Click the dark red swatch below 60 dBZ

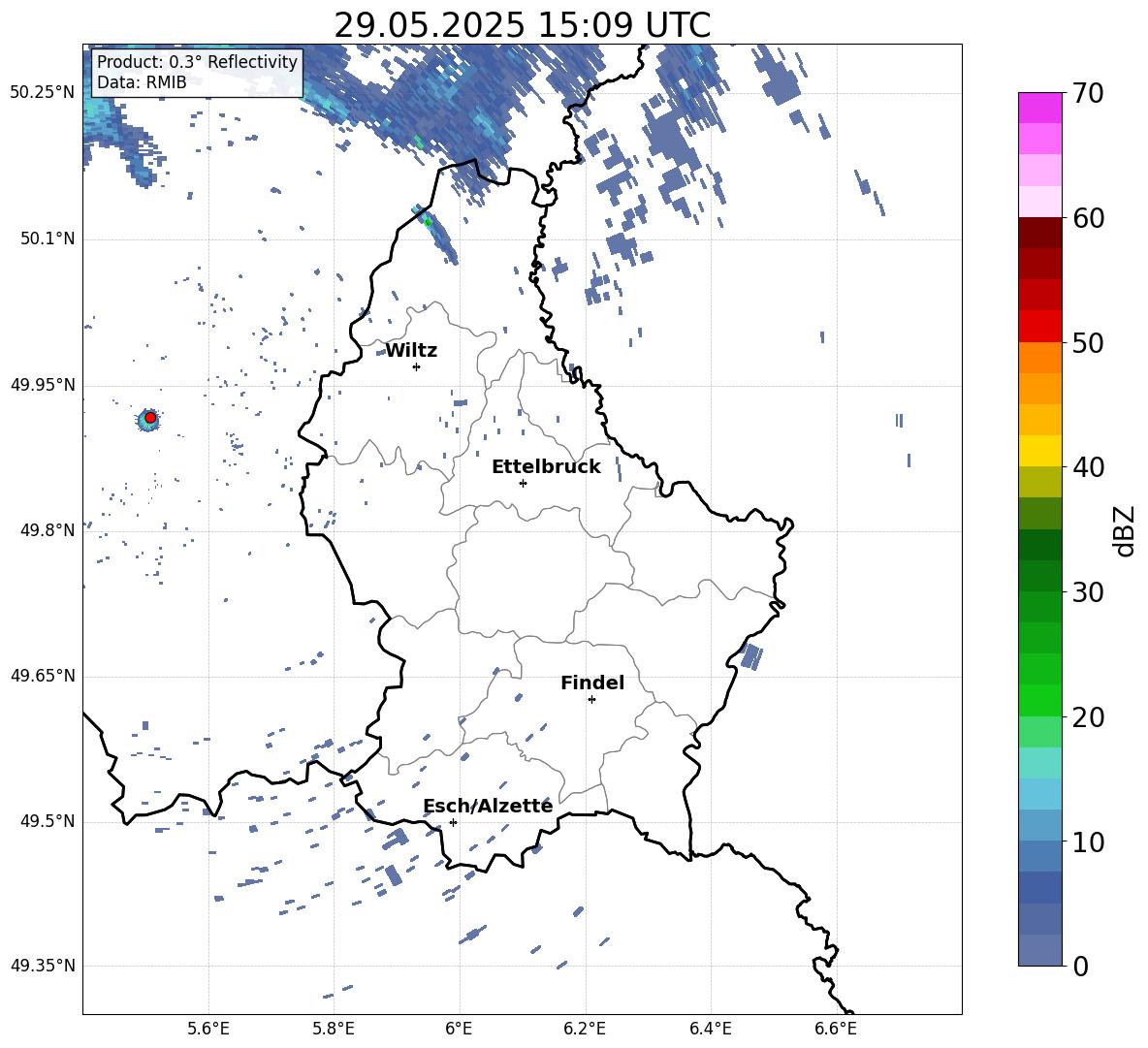(x=1039, y=233)
